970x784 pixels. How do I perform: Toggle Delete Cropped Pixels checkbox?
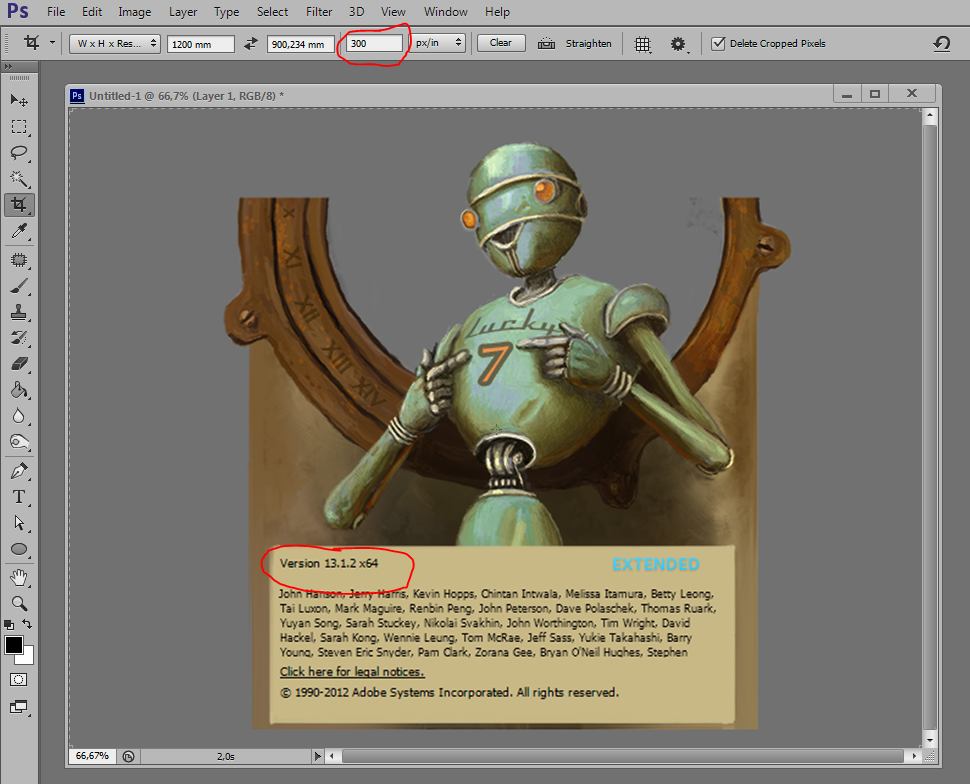718,43
